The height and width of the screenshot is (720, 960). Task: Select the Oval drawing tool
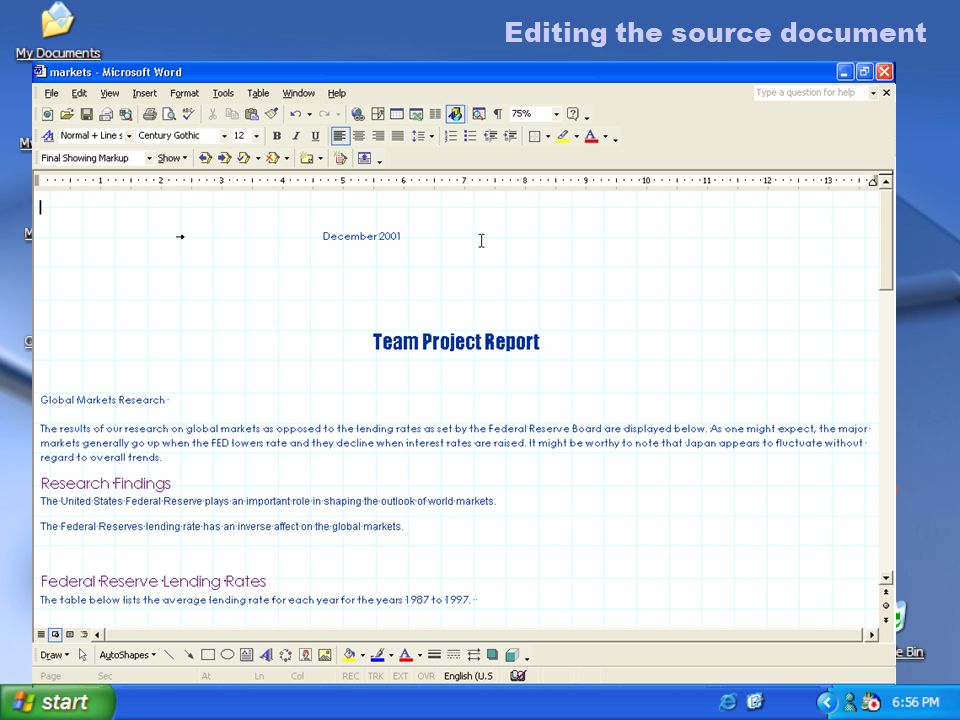tap(227, 655)
